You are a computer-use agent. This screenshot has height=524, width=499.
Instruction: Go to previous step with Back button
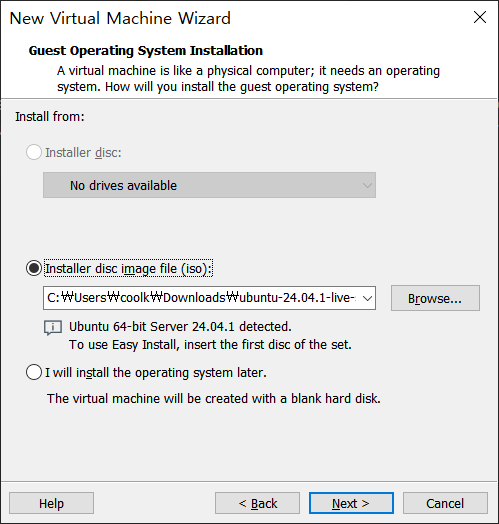pos(257,503)
